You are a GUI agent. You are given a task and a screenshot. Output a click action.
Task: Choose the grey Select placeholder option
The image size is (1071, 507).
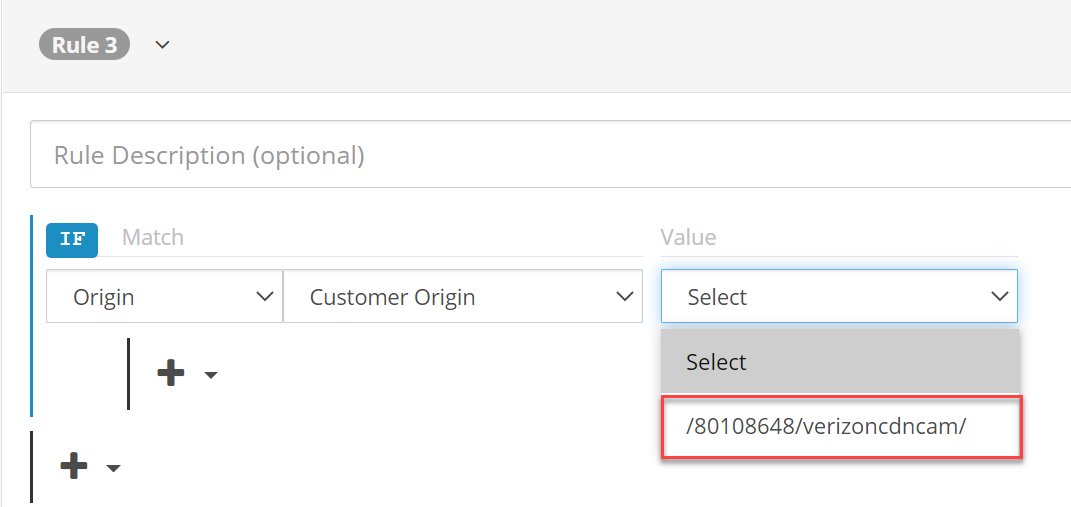coord(839,362)
